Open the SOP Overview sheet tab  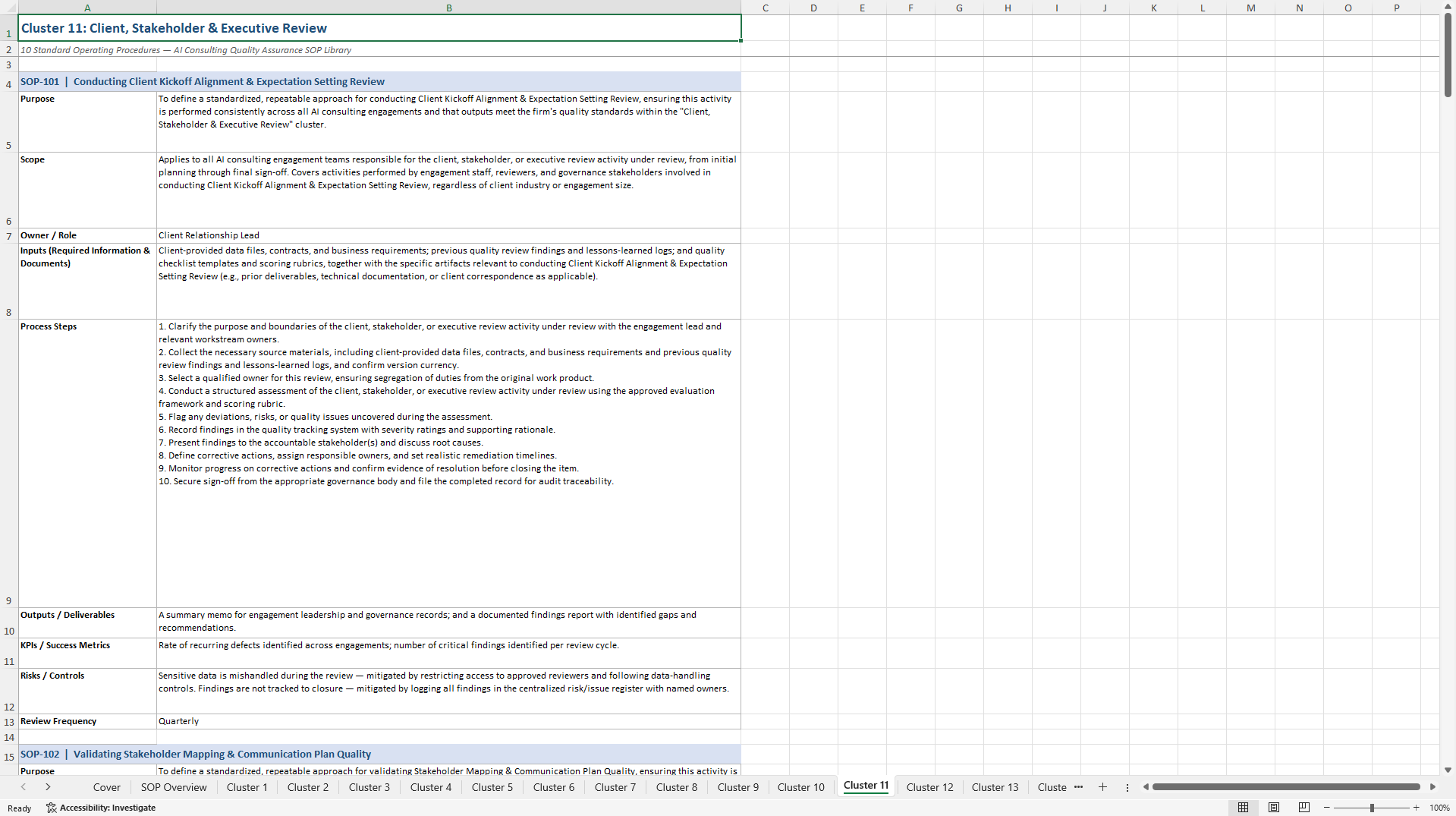pyautogui.click(x=174, y=787)
